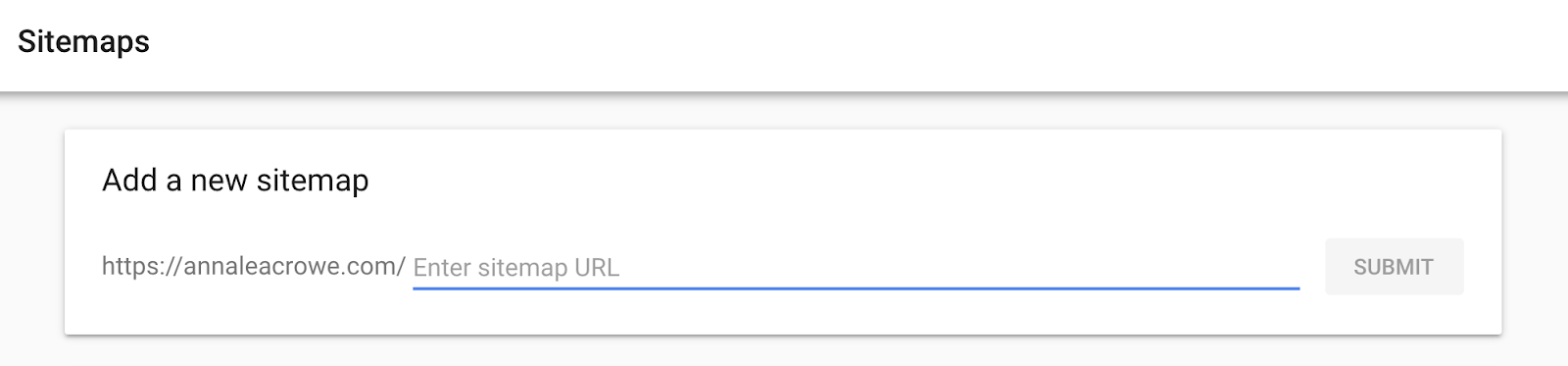Image resolution: width=1568 pixels, height=366 pixels.
Task: Click the white Add a new sitemap card
Action: coord(783,232)
